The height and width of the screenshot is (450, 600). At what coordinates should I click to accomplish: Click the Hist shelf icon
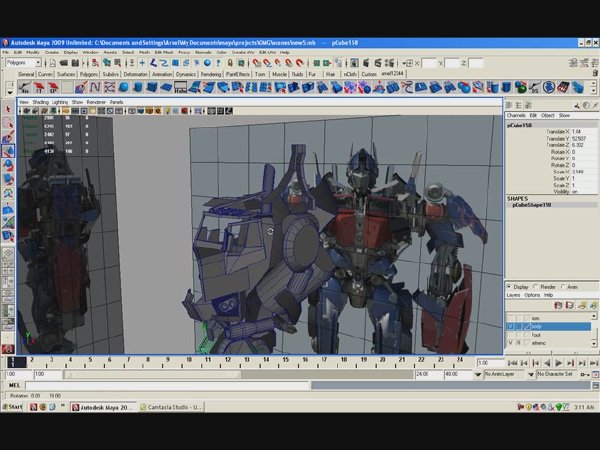coord(180,88)
